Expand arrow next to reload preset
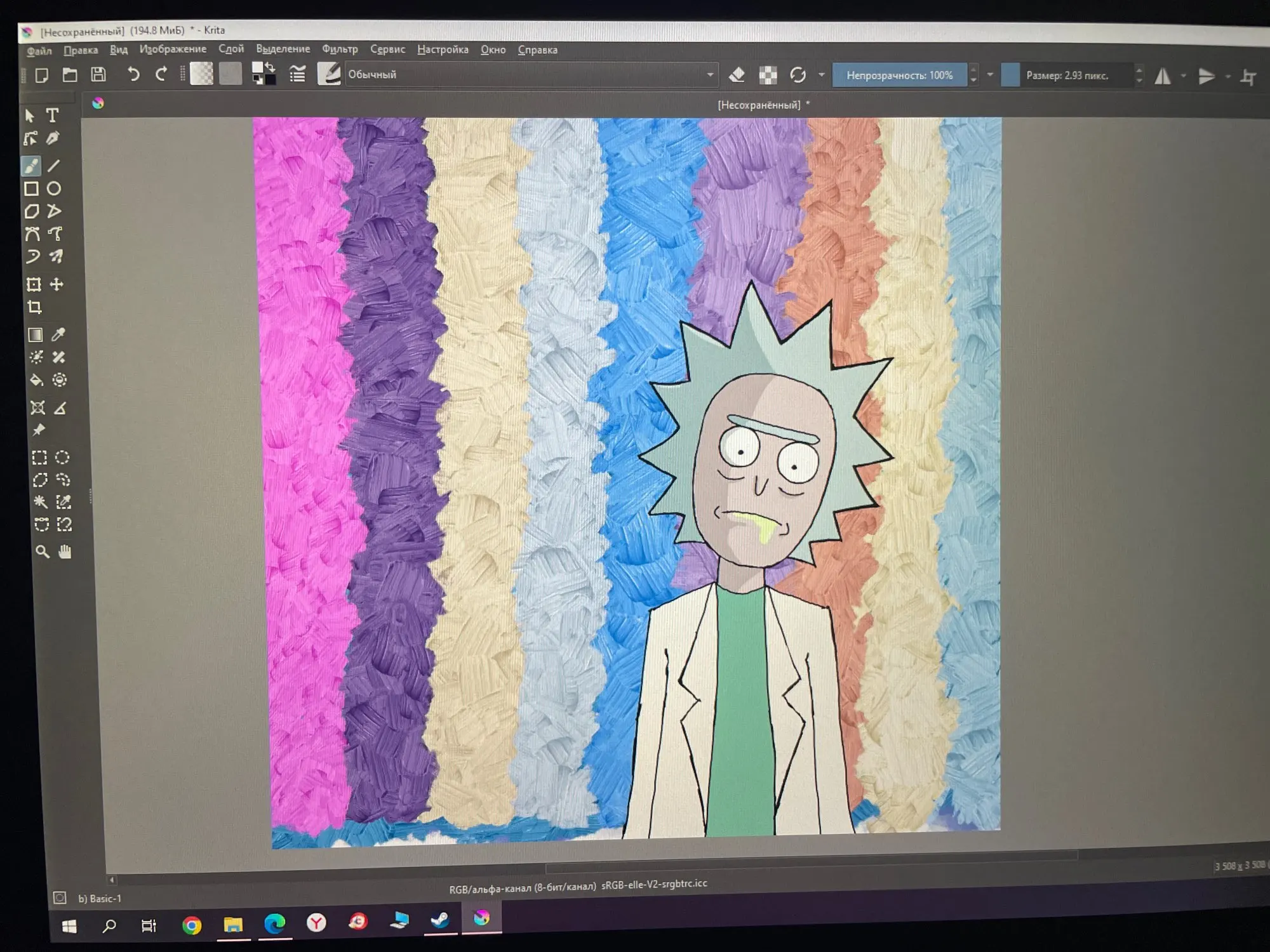The height and width of the screenshot is (952, 1270). tap(821, 75)
